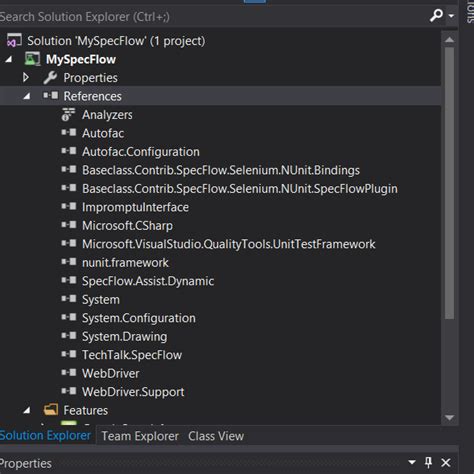Click the nunit.framework reference icon
Image resolution: width=474 pixels, height=474 pixels.
pyautogui.click(x=69, y=262)
